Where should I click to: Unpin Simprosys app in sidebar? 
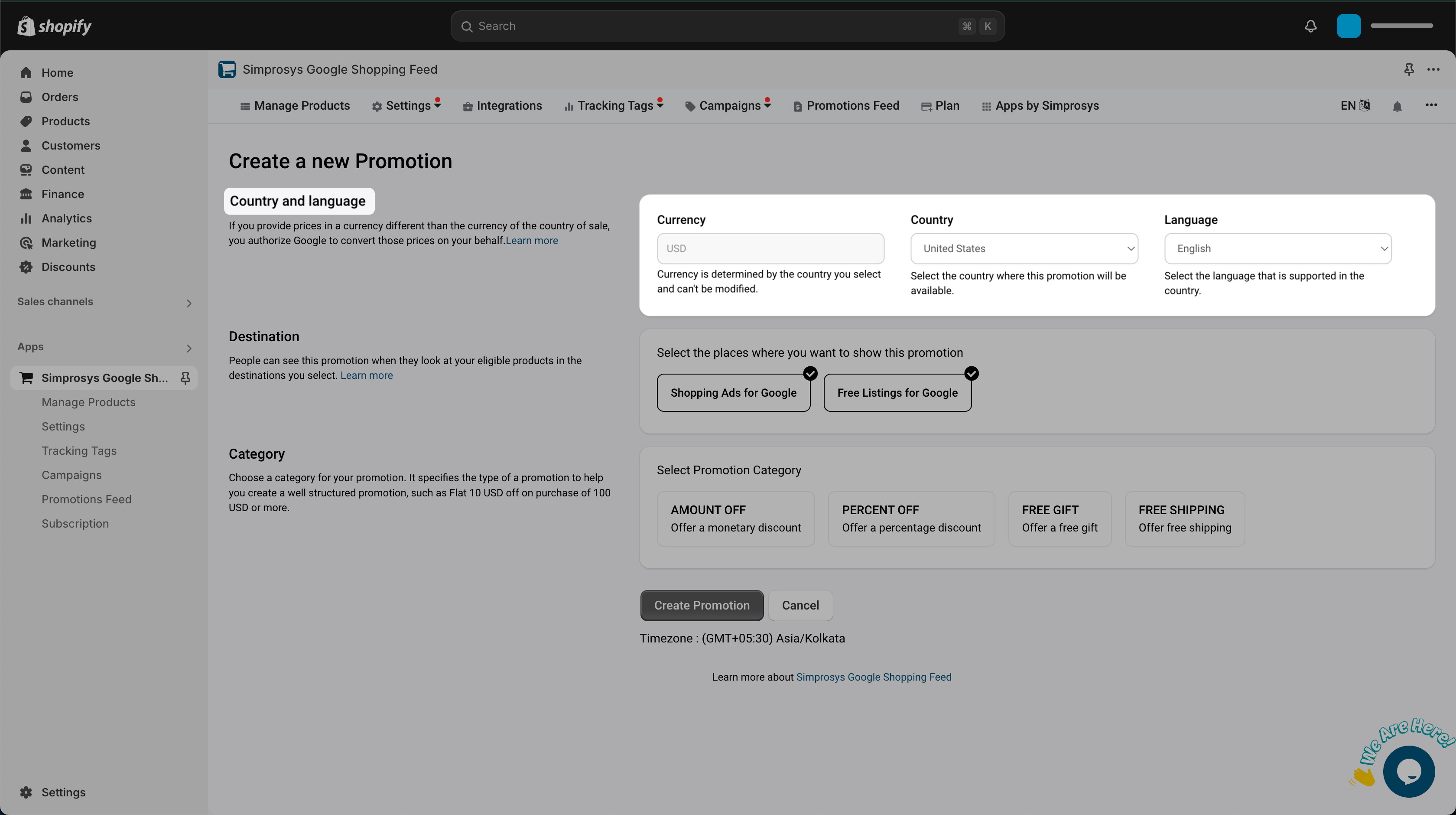[x=185, y=378]
